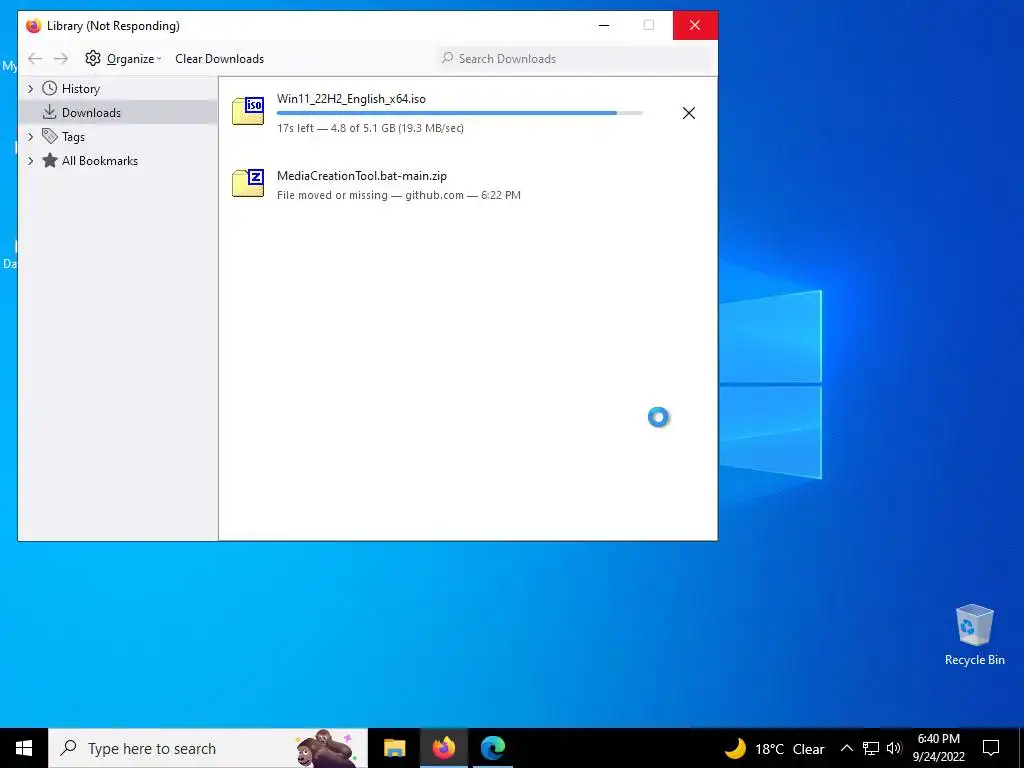
Task: Open the Organize gear menu
Action: (123, 59)
